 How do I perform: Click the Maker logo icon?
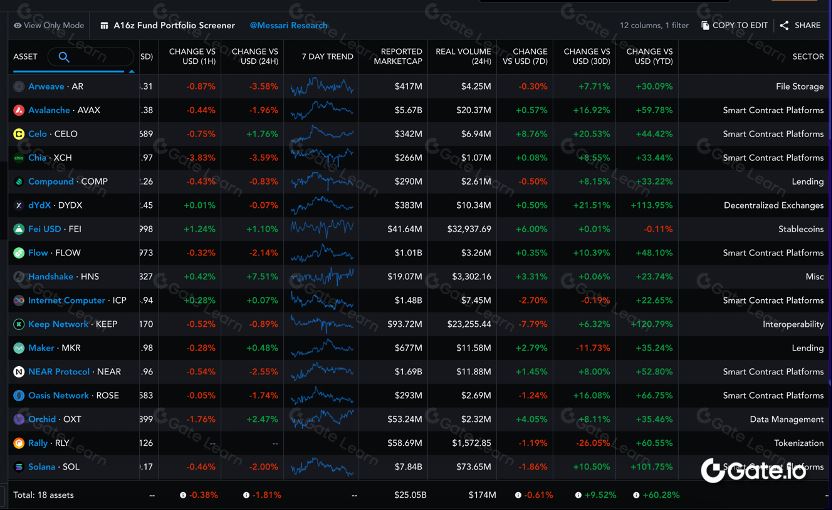point(19,348)
